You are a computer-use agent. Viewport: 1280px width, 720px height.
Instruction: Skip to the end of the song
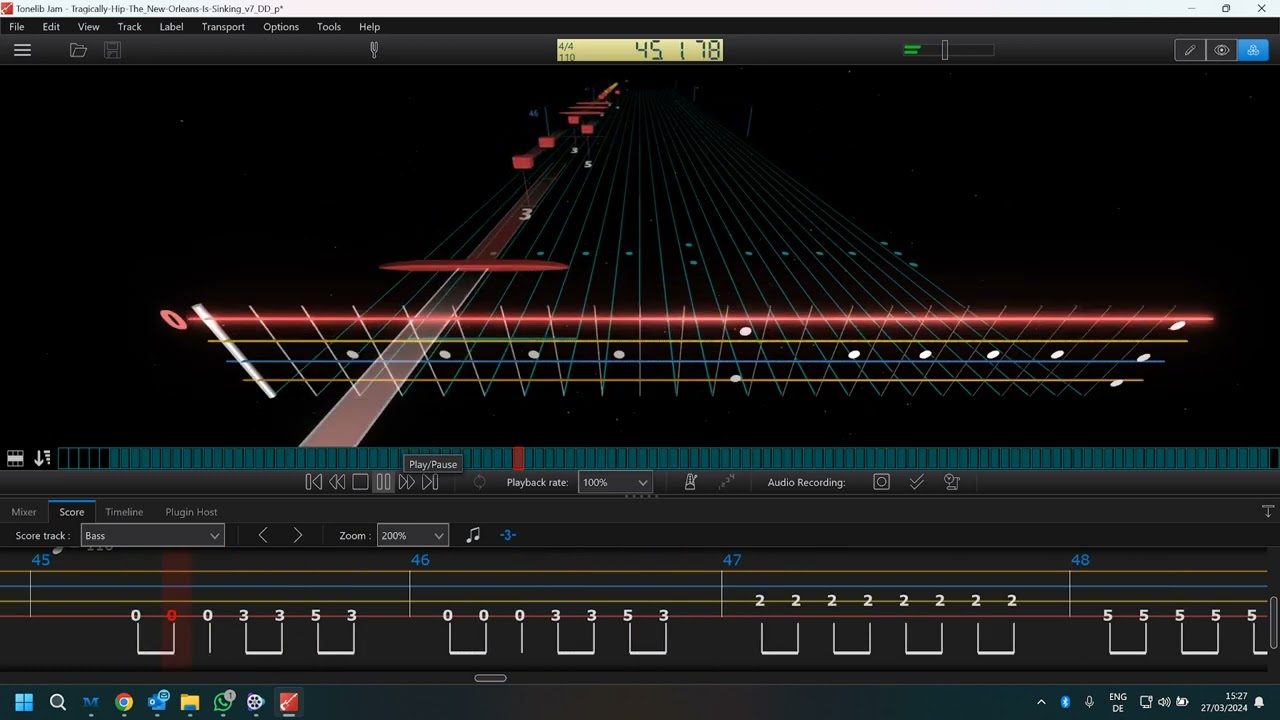pyautogui.click(x=430, y=482)
